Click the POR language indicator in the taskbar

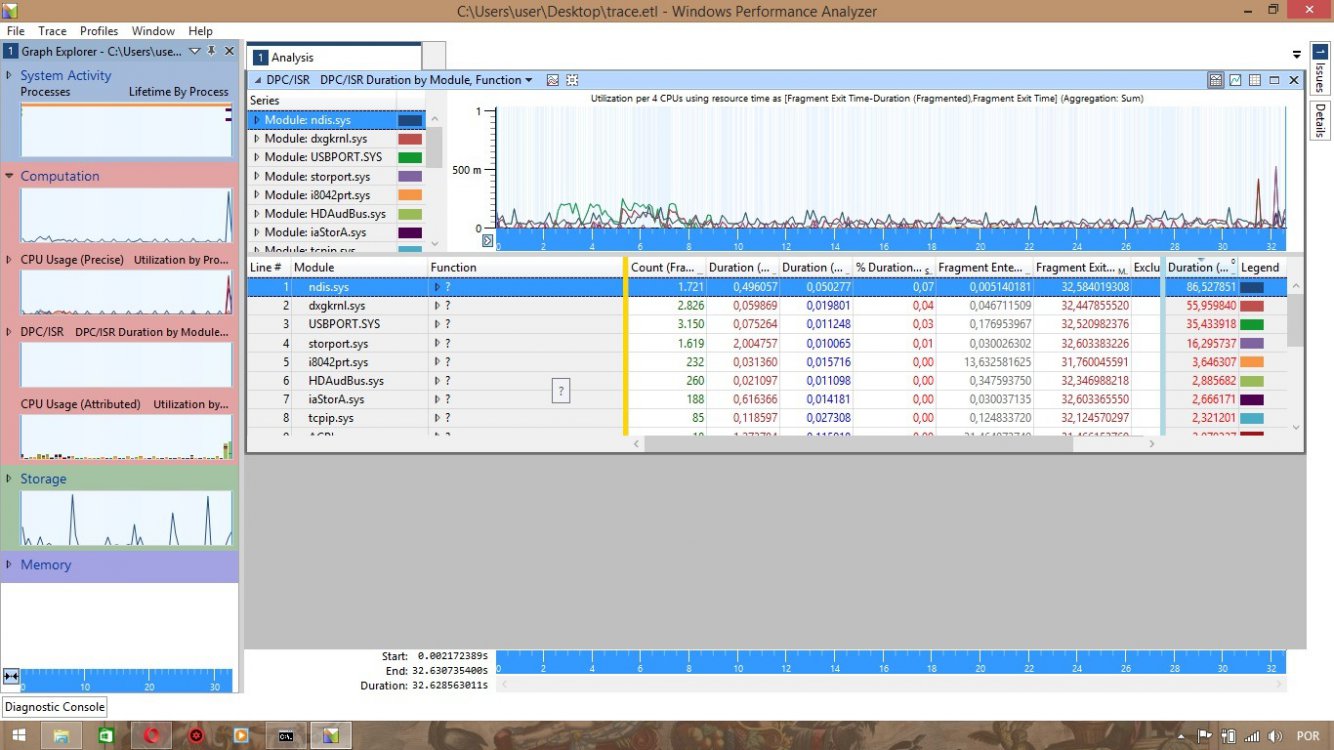(x=1307, y=735)
